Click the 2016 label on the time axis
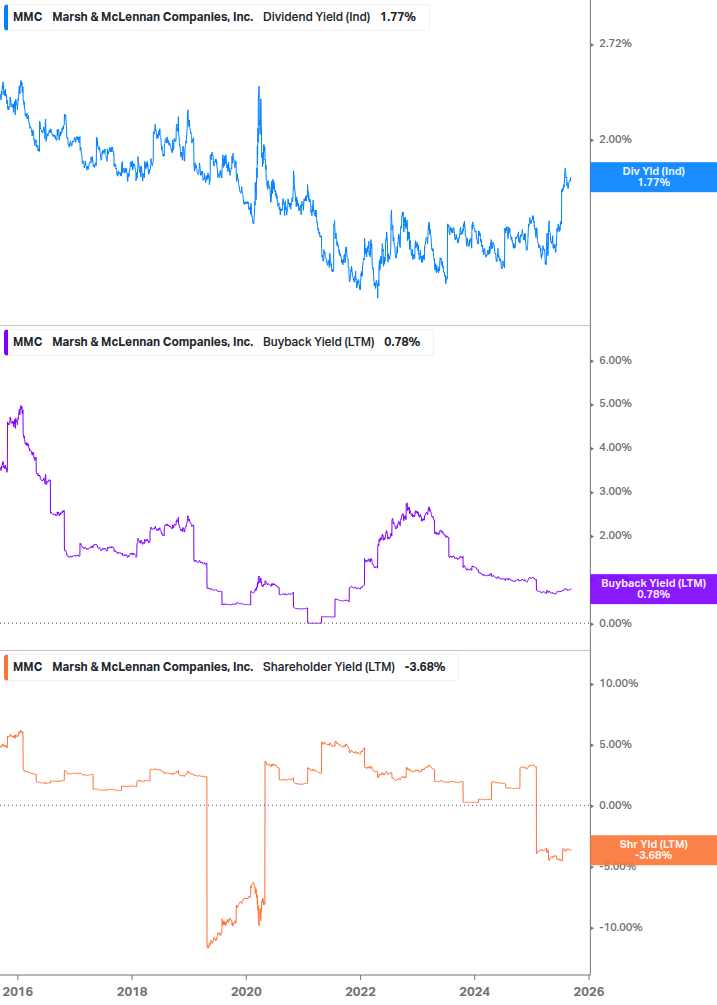The width and height of the screenshot is (717, 1005). [18, 992]
